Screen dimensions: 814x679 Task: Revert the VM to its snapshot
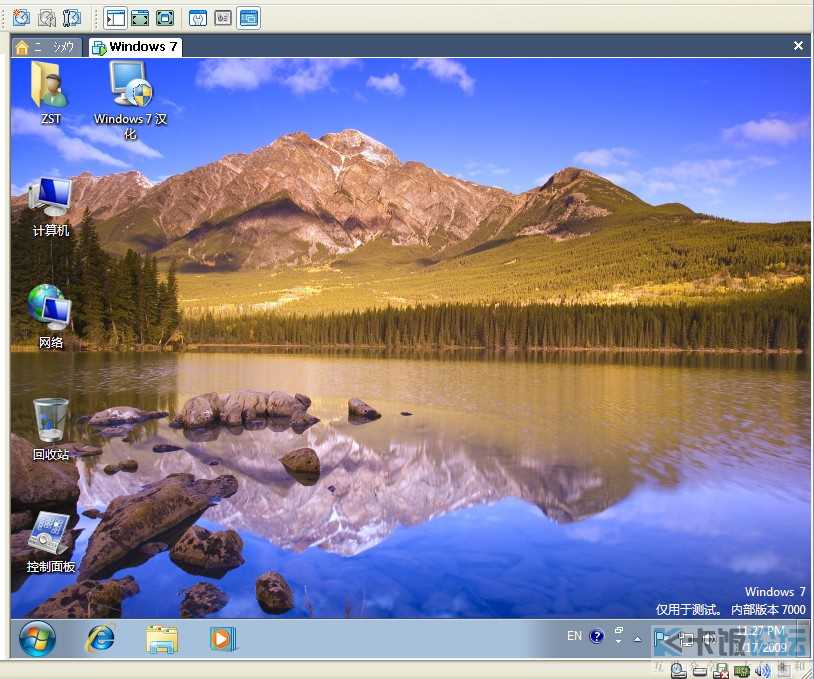47,18
